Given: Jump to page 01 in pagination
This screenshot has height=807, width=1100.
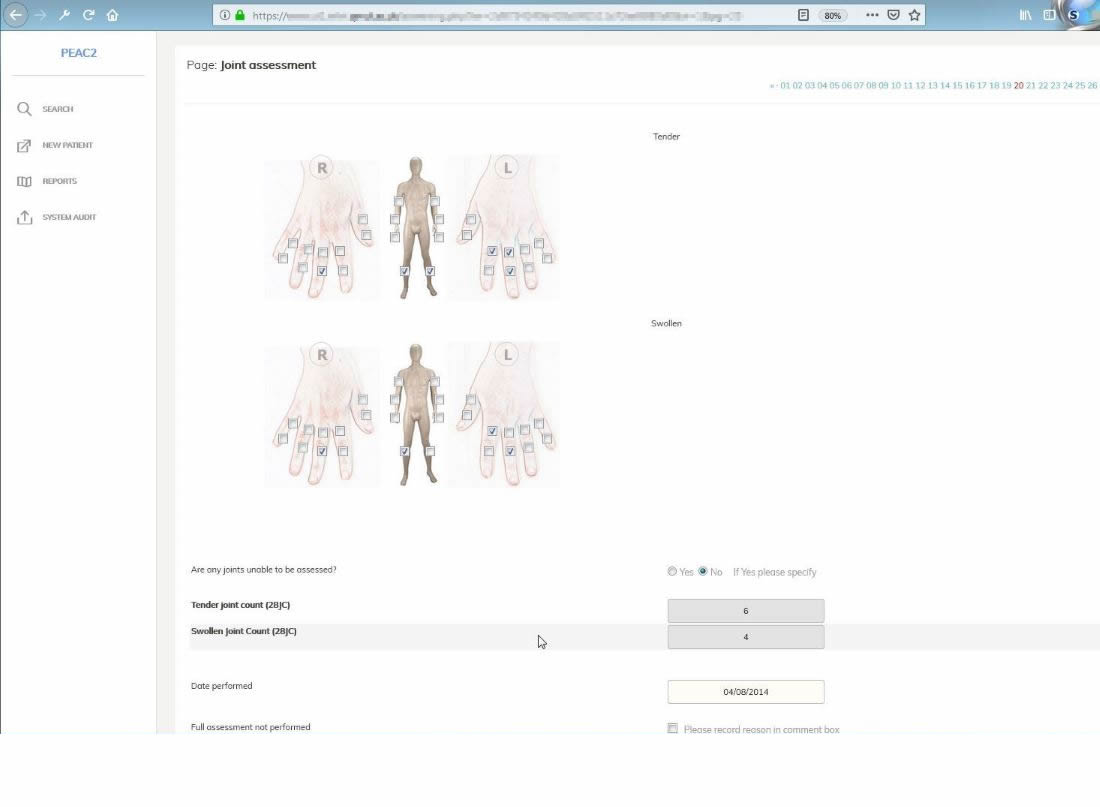Looking at the screenshot, I should pyautogui.click(x=785, y=86).
